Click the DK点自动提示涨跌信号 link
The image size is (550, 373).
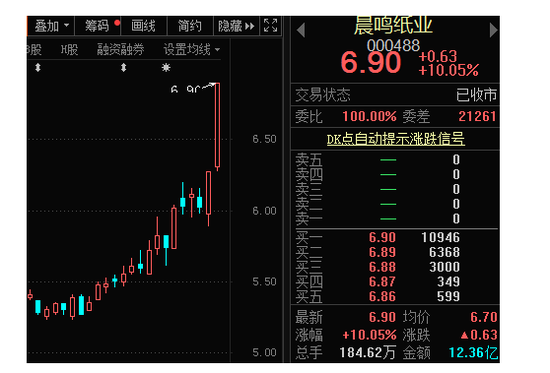click(x=396, y=139)
